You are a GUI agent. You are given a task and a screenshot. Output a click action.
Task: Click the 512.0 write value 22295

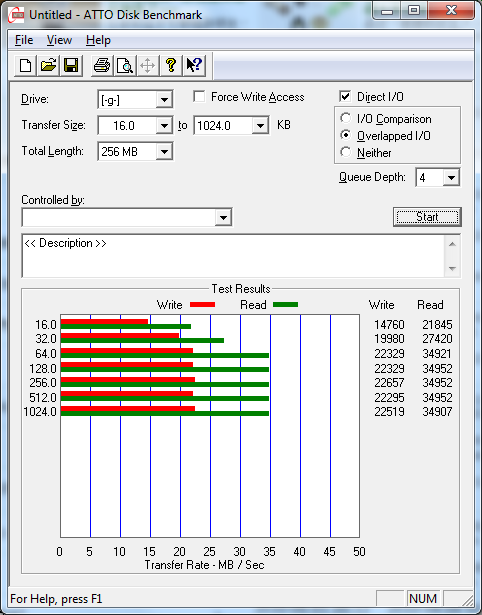click(389, 398)
